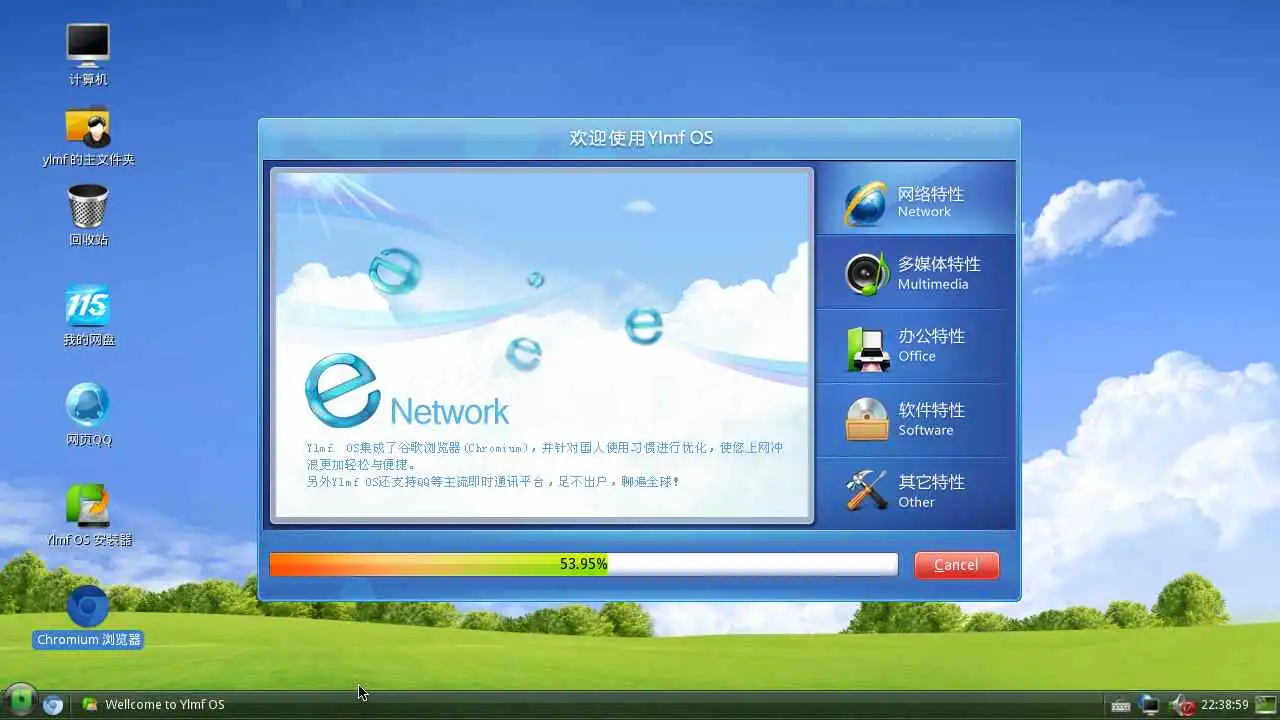
Task: Select the 多媒体特性 Multimedia tab
Action: click(x=915, y=273)
